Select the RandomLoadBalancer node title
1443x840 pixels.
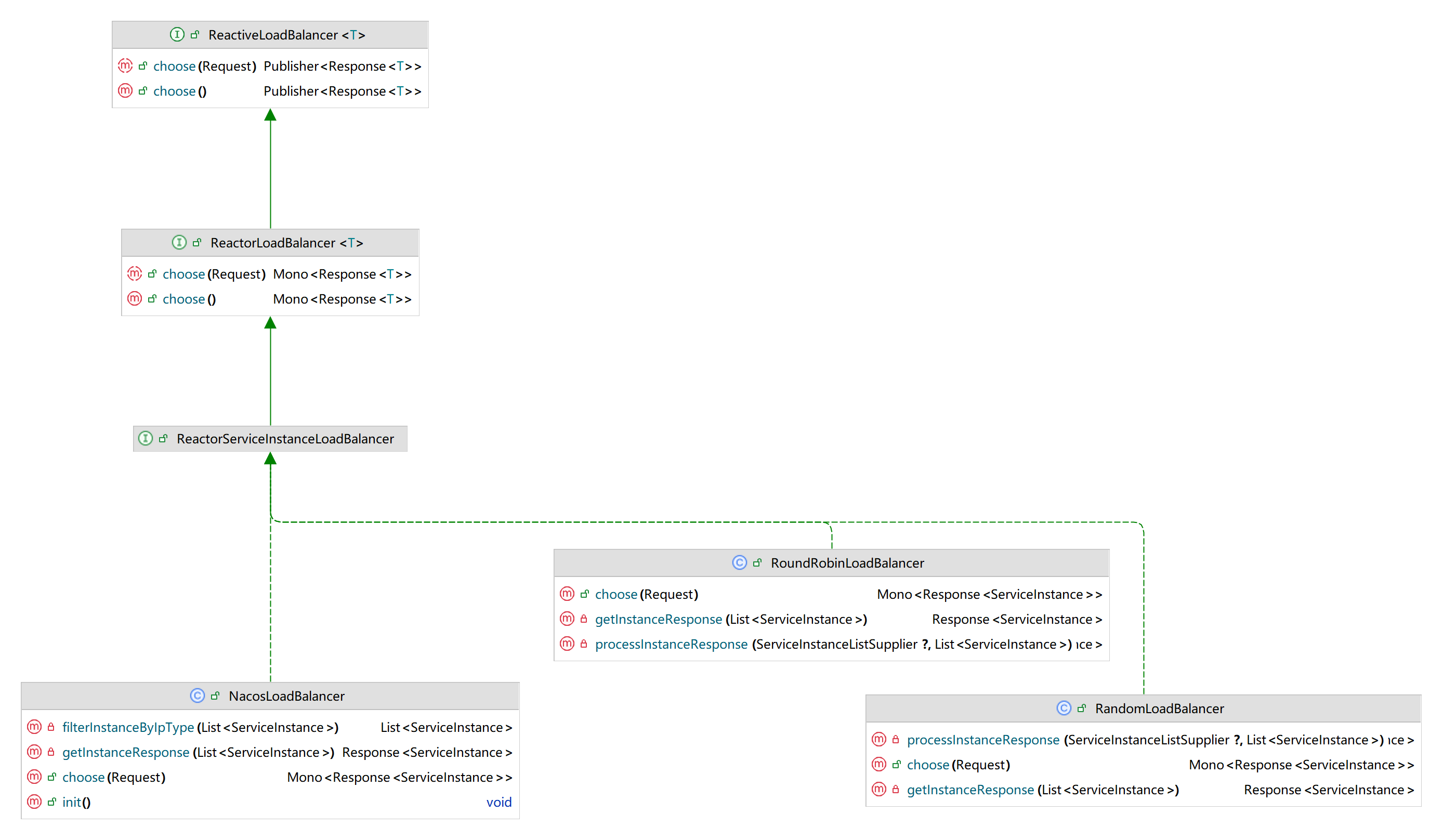point(1160,709)
